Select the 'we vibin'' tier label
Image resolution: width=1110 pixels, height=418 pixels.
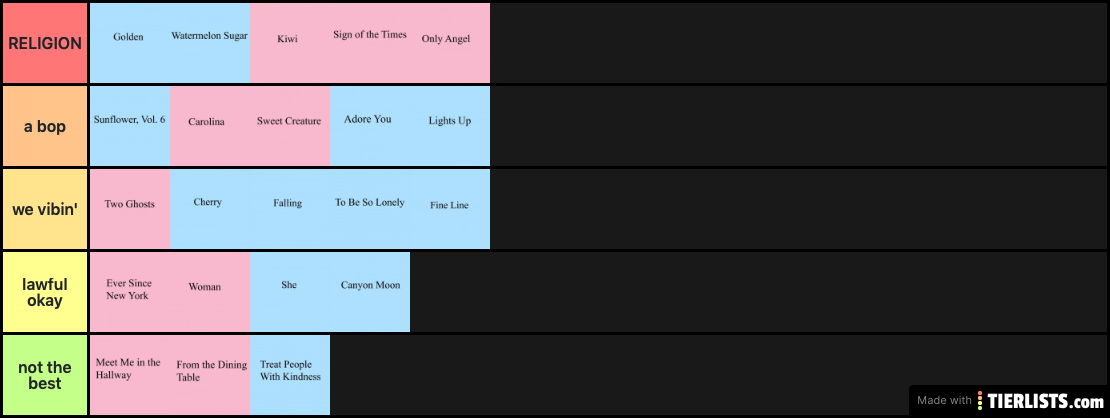(45, 209)
